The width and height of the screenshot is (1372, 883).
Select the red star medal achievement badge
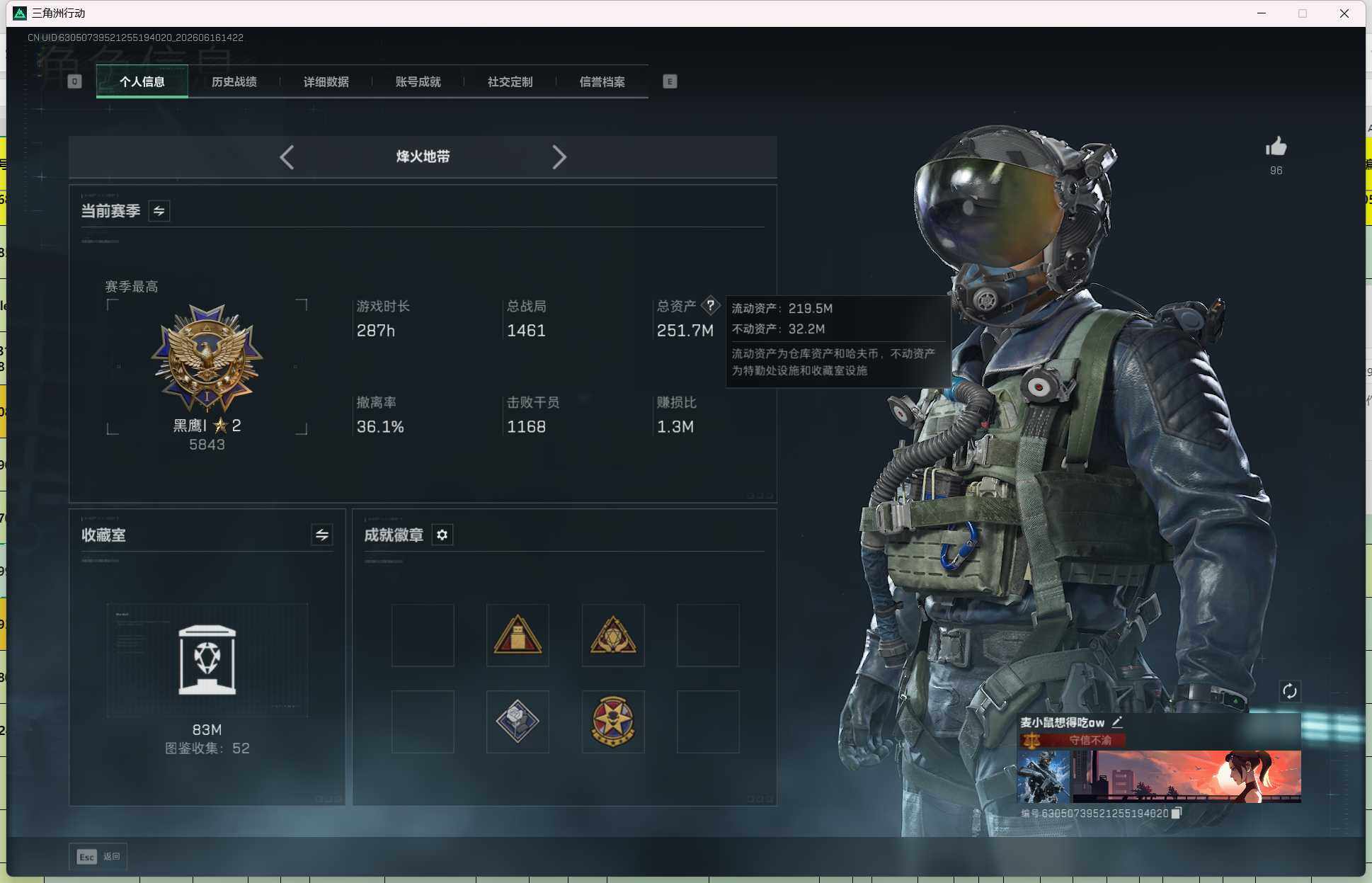pos(613,722)
